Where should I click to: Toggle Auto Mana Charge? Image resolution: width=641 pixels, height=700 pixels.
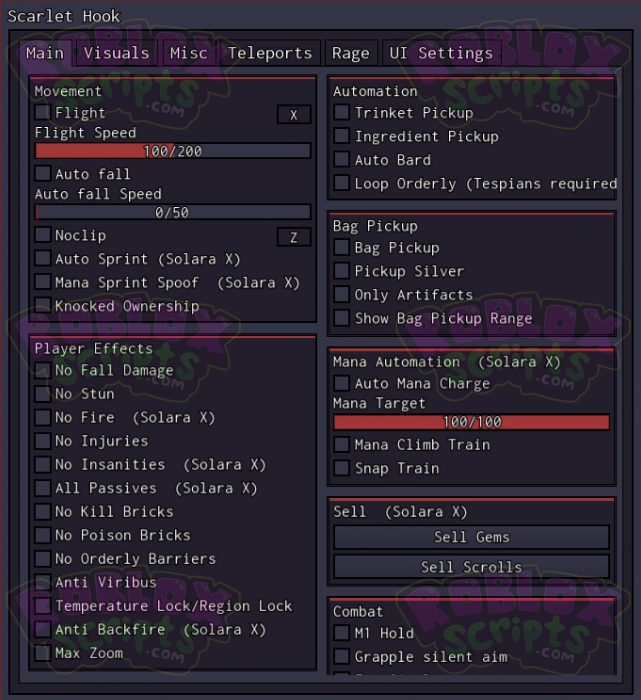click(342, 383)
